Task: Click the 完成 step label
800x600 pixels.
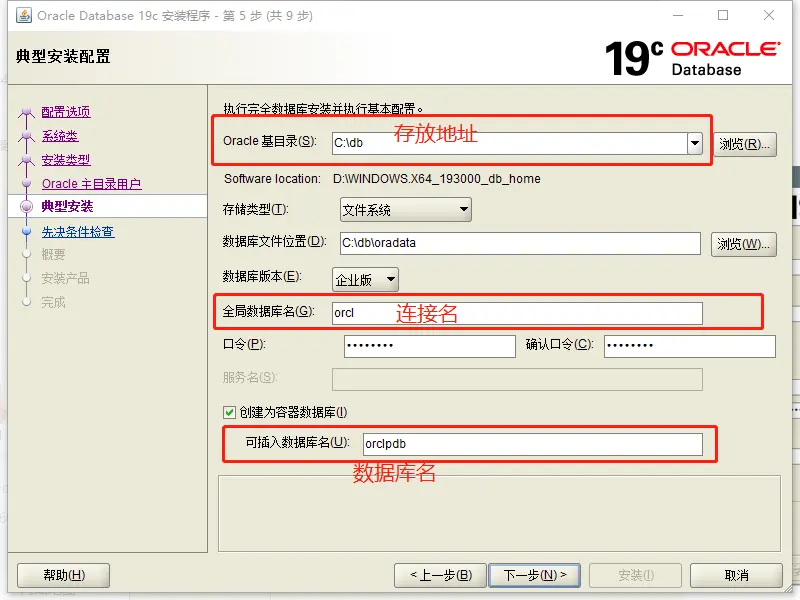Action: coord(53,302)
